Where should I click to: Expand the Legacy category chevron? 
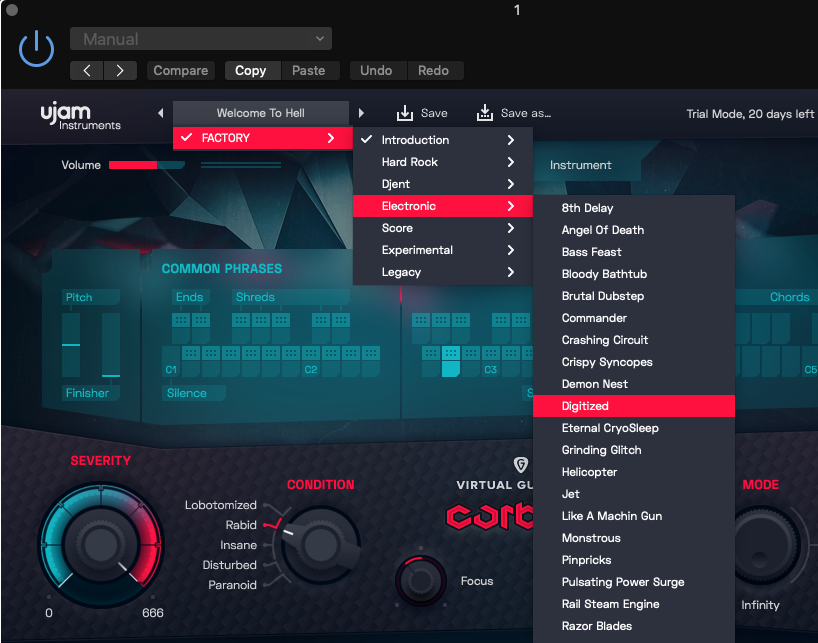pyautogui.click(x=511, y=272)
